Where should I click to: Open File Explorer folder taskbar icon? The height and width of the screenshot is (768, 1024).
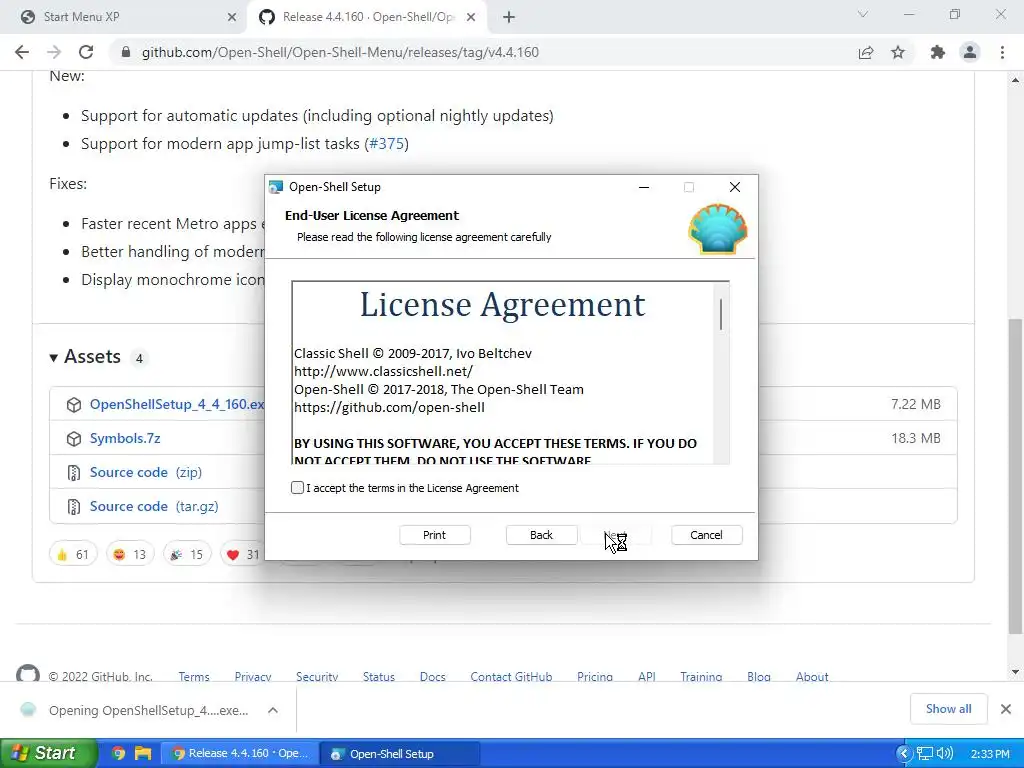tap(143, 754)
